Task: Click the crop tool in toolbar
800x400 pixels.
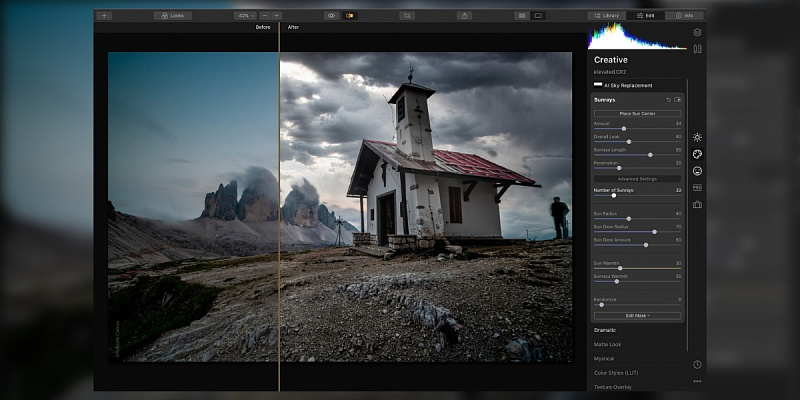Action: 407,16
